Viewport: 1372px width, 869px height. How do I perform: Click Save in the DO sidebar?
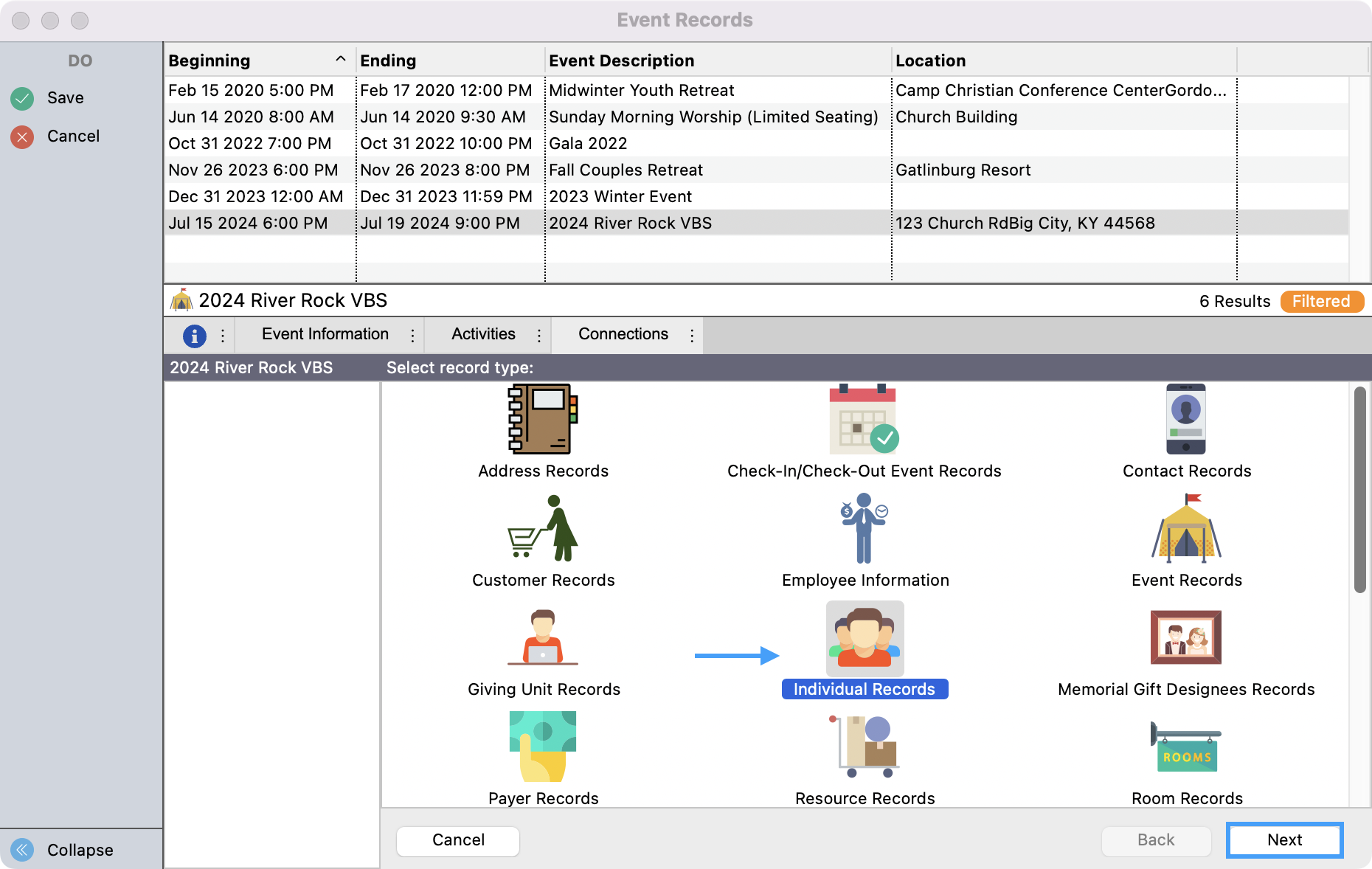tap(65, 97)
